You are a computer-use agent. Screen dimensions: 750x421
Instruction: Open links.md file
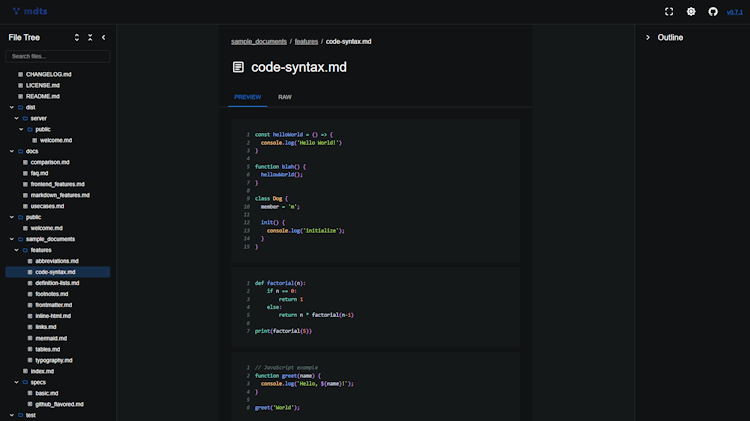click(45, 327)
